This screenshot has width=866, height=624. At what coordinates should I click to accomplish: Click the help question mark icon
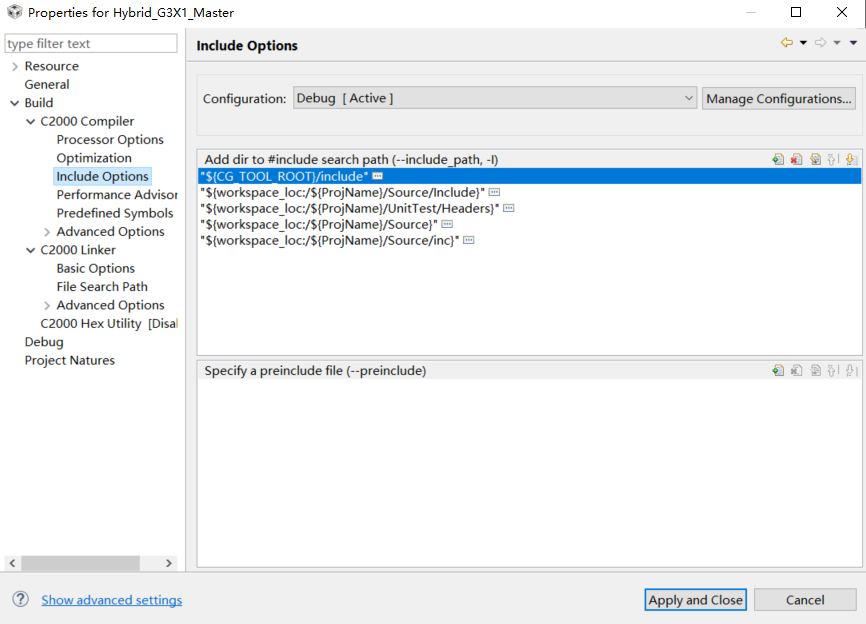[20, 599]
